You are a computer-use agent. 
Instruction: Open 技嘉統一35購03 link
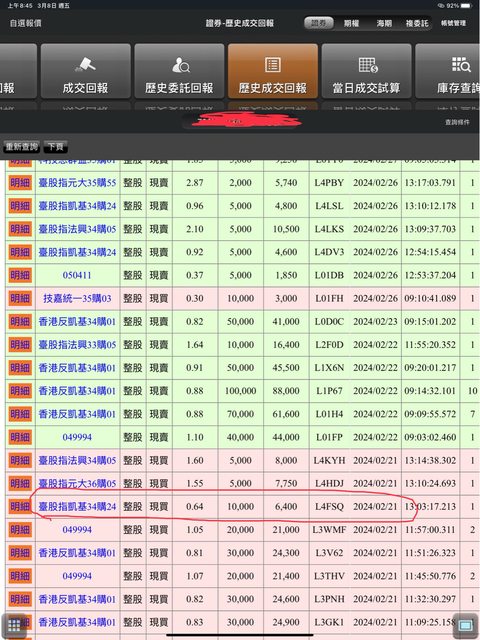coord(77,298)
